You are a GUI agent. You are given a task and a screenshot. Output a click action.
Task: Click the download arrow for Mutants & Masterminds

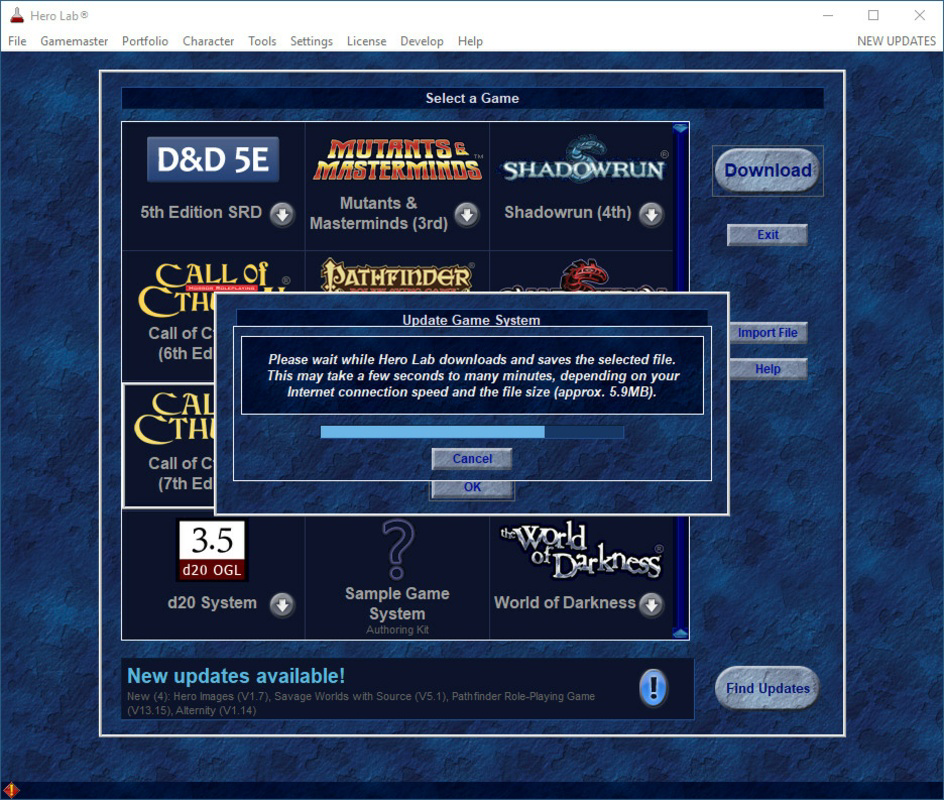click(x=467, y=214)
